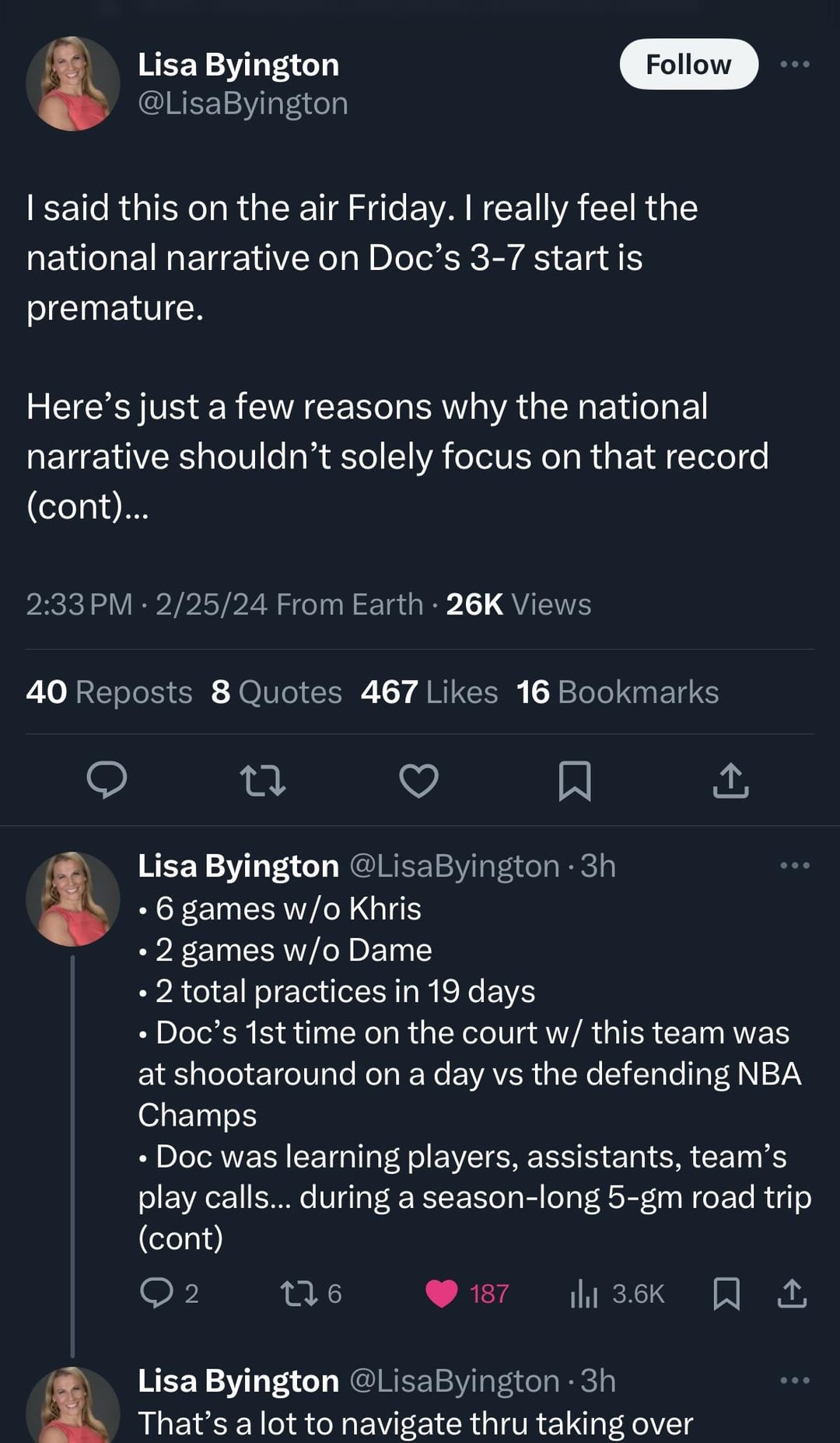Reply to the first thread reply

click(156, 1293)
